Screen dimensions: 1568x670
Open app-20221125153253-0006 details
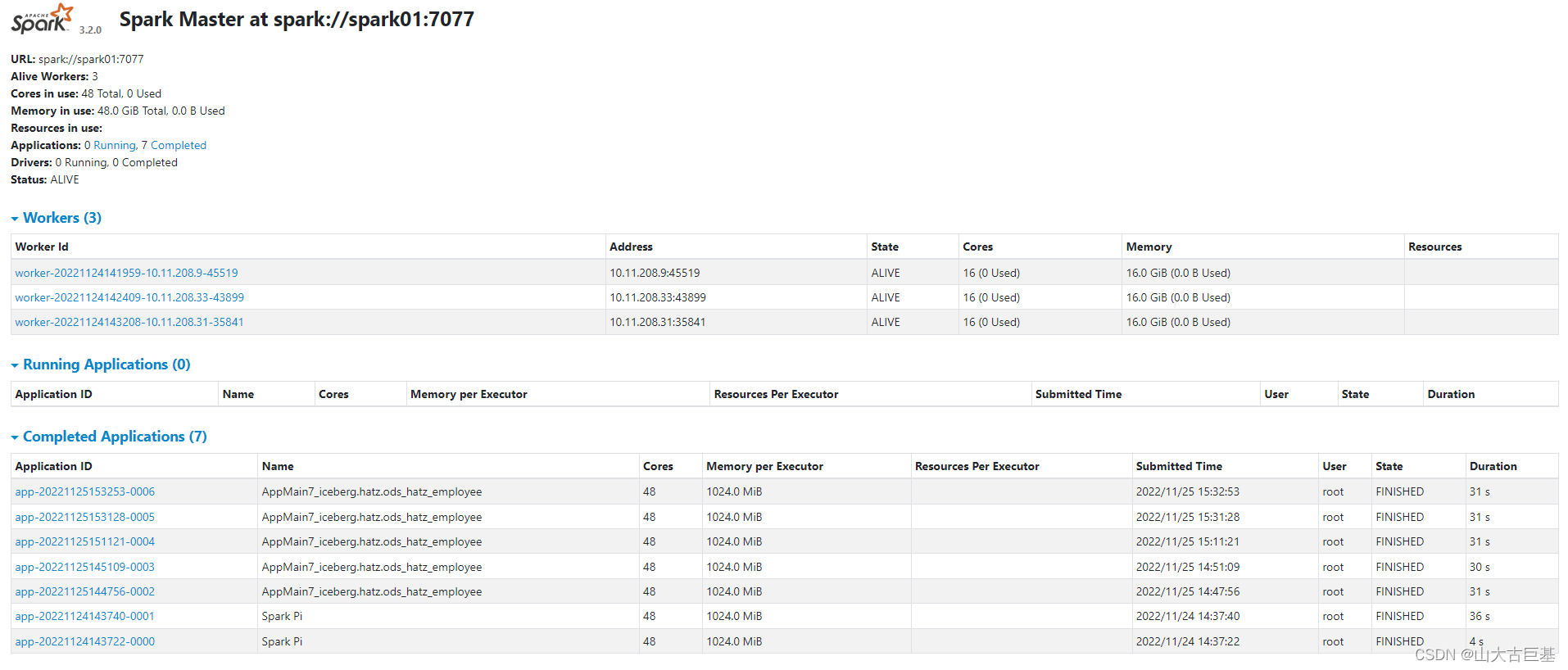84,491
